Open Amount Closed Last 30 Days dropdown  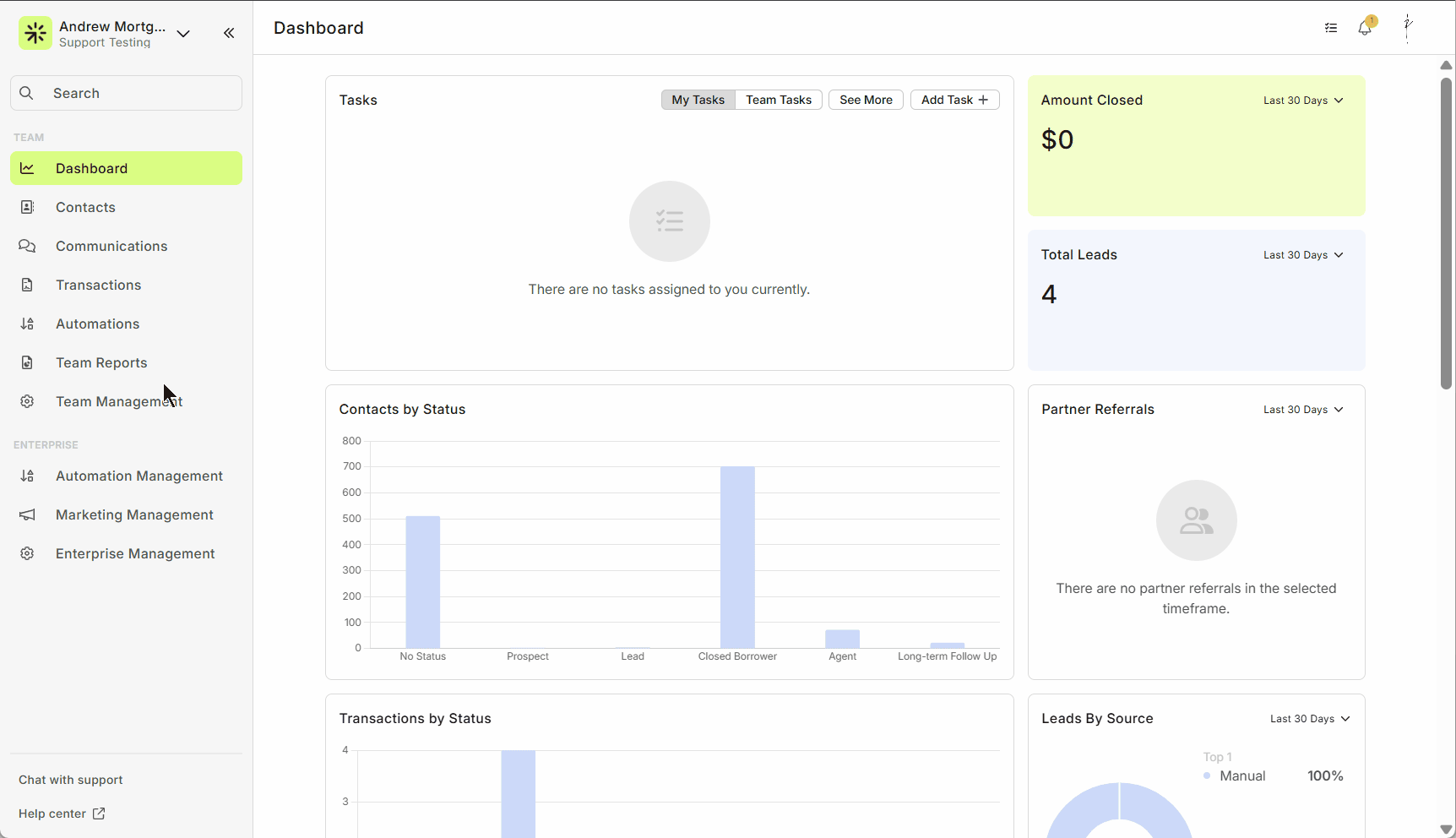click(1303, 101)
